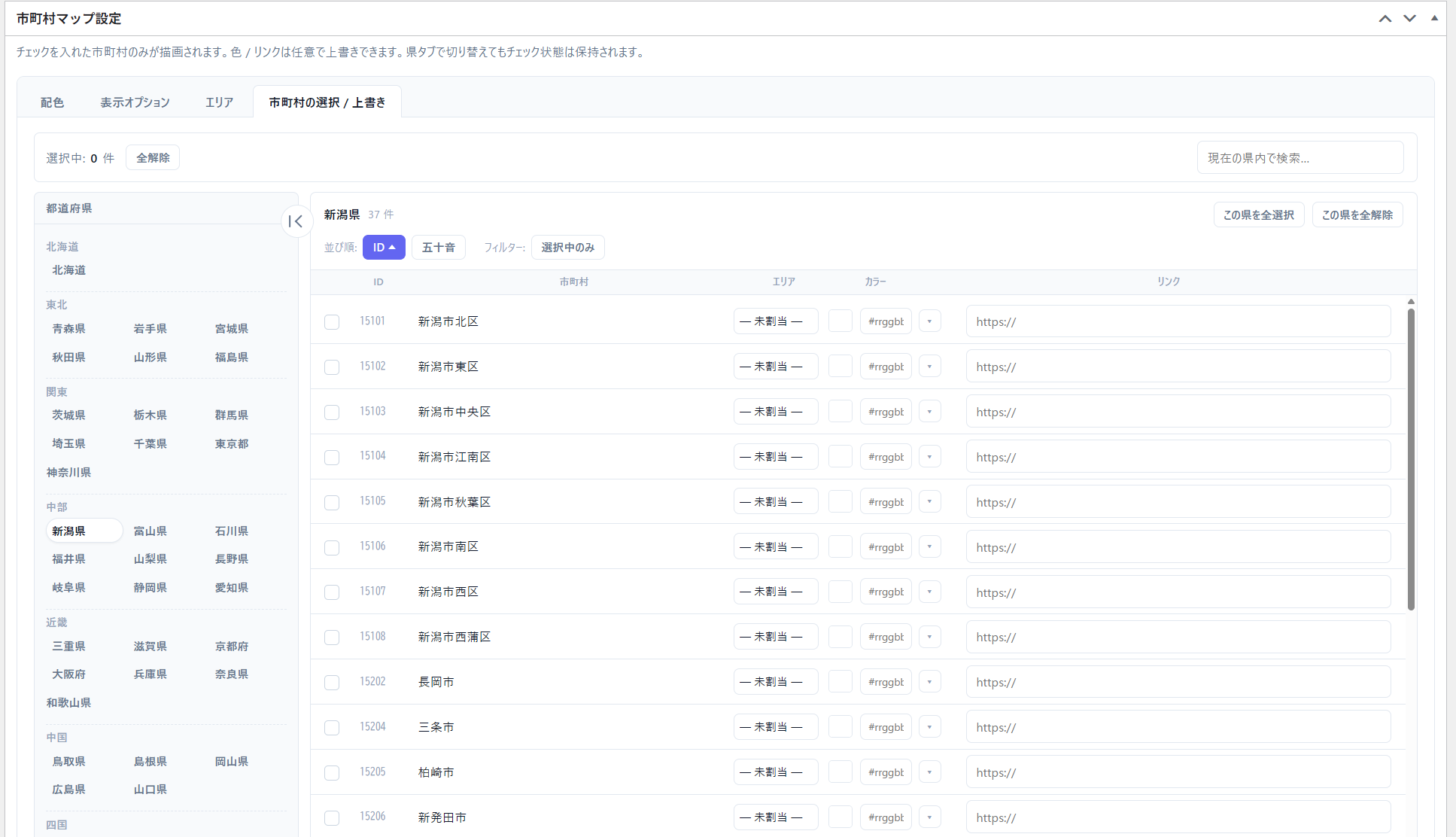Click the link field for 長岡市
Image resolution: width=1456 pixels, height=837 pixels.
1178,682
